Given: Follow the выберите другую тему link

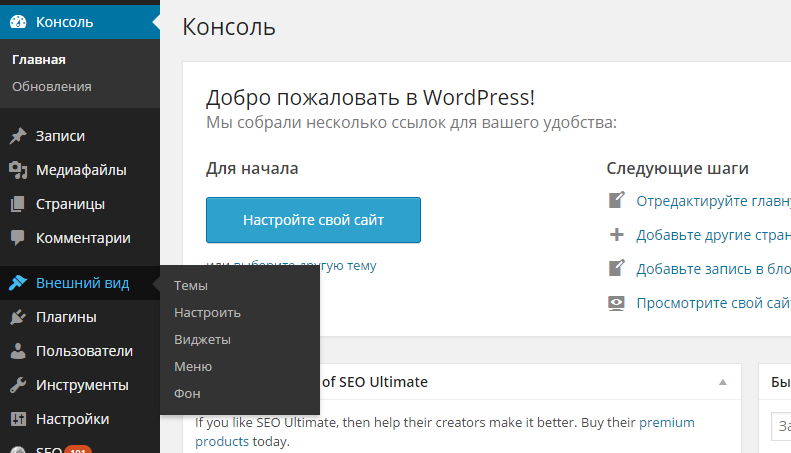Looking at the screenshot, I should [x=348, y=265].
